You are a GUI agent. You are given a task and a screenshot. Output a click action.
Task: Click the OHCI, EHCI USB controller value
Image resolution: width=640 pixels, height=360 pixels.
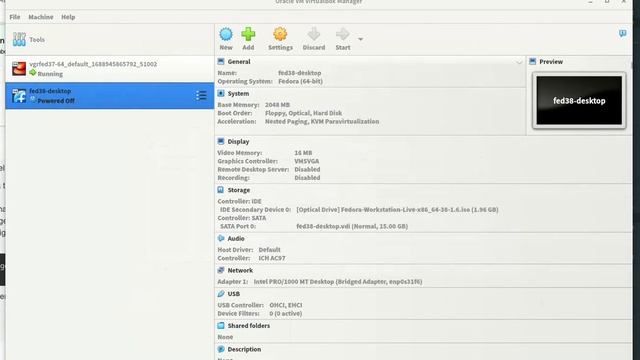(286, 305)
